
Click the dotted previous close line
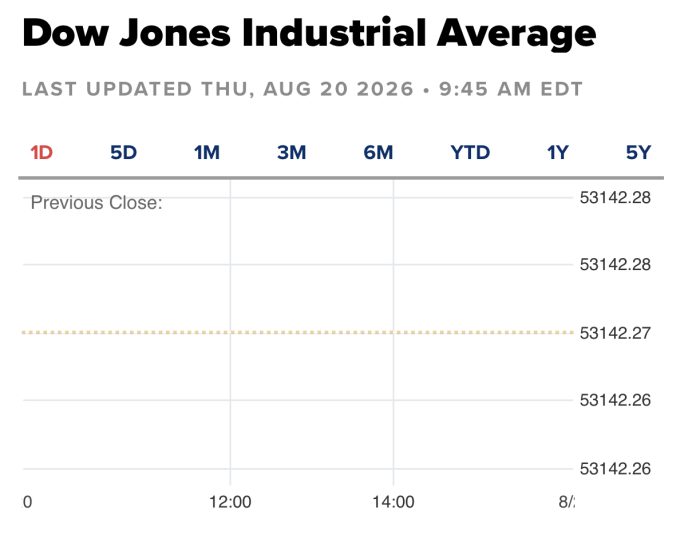pos(298,332)
